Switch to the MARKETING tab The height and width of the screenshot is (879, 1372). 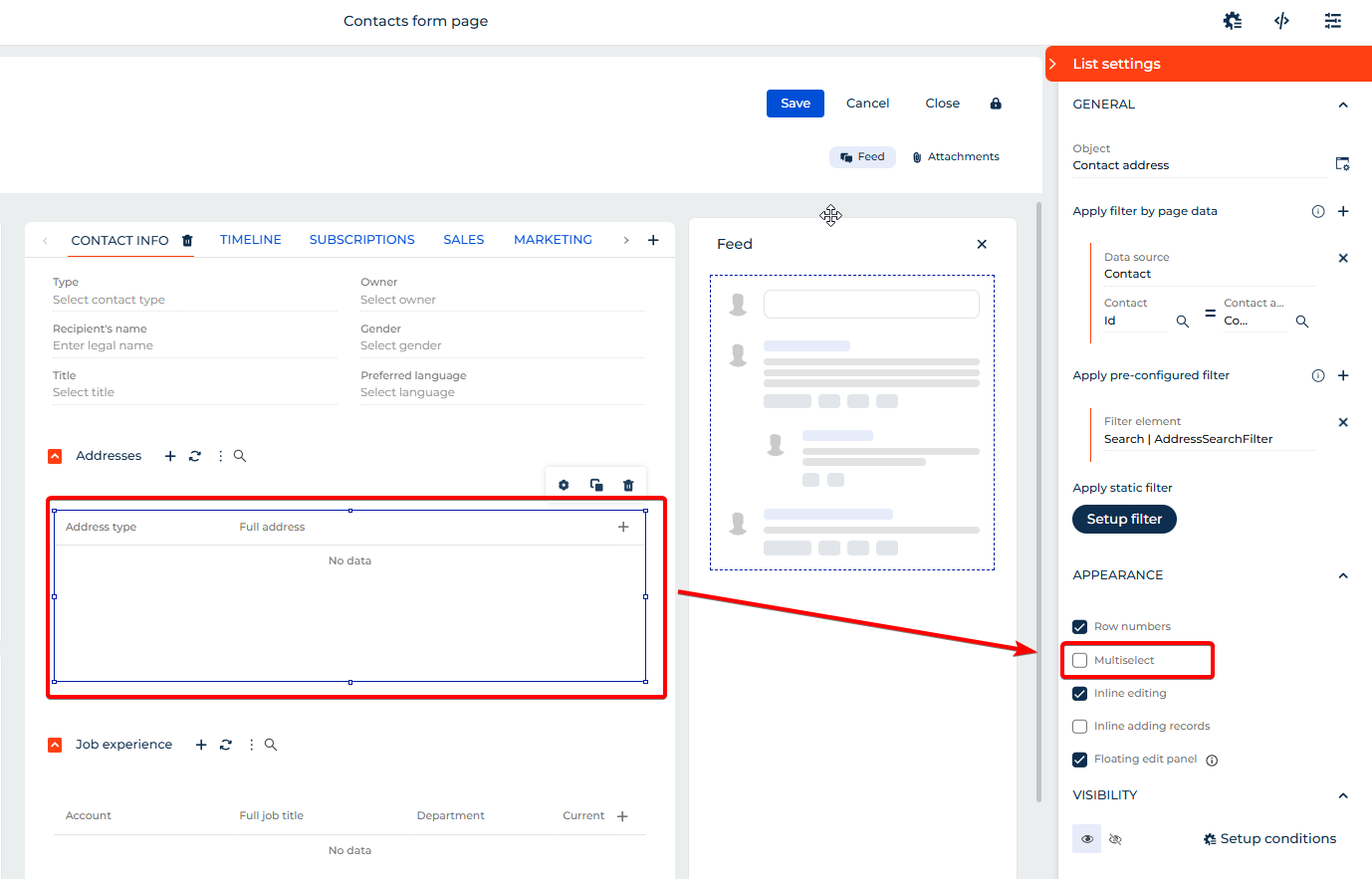click(553, 240)
